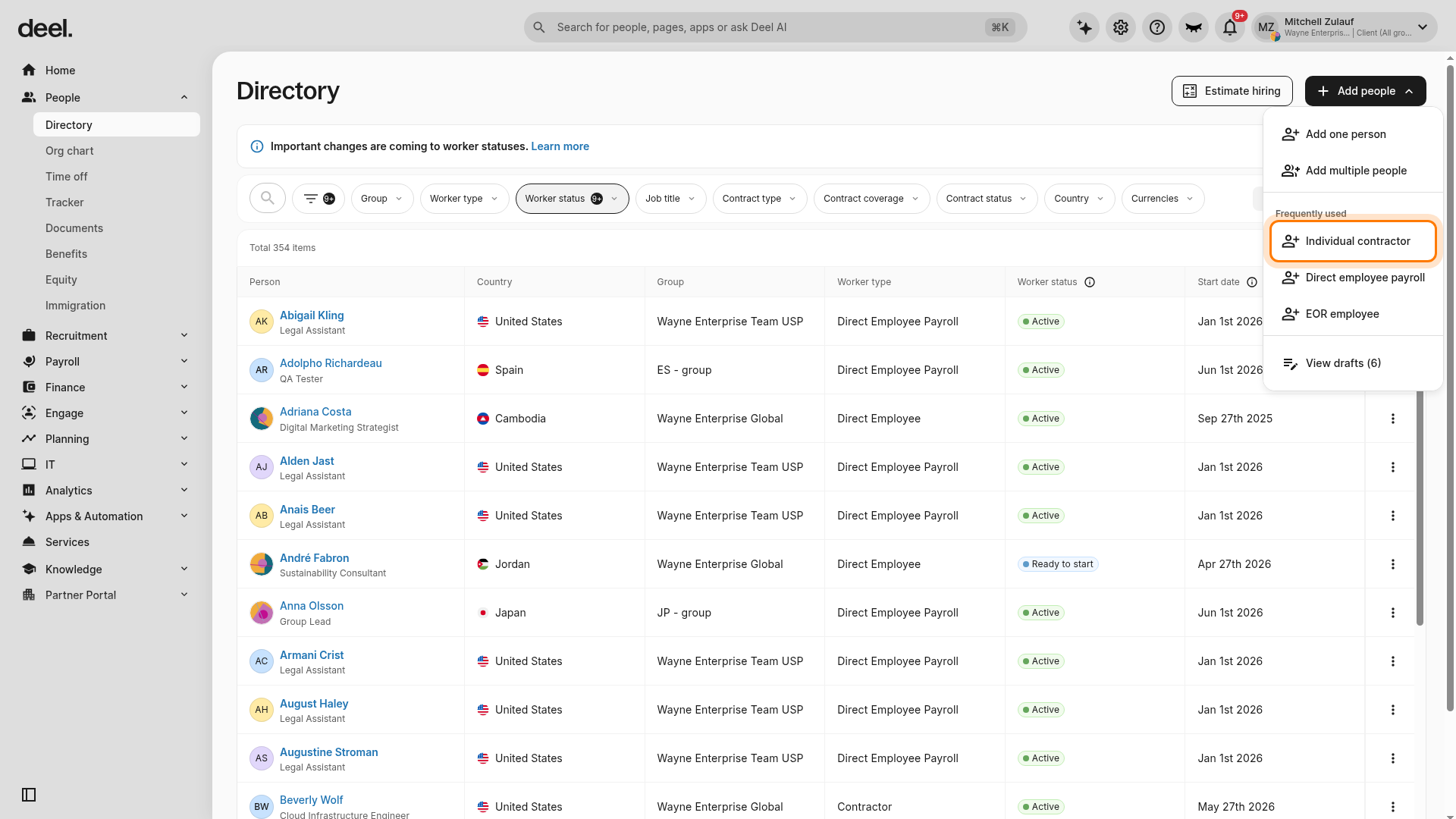Open Adolpho Richardeau's profile link
The height and width of the screenshot is (819, 1456).
[x=331, y=363]
